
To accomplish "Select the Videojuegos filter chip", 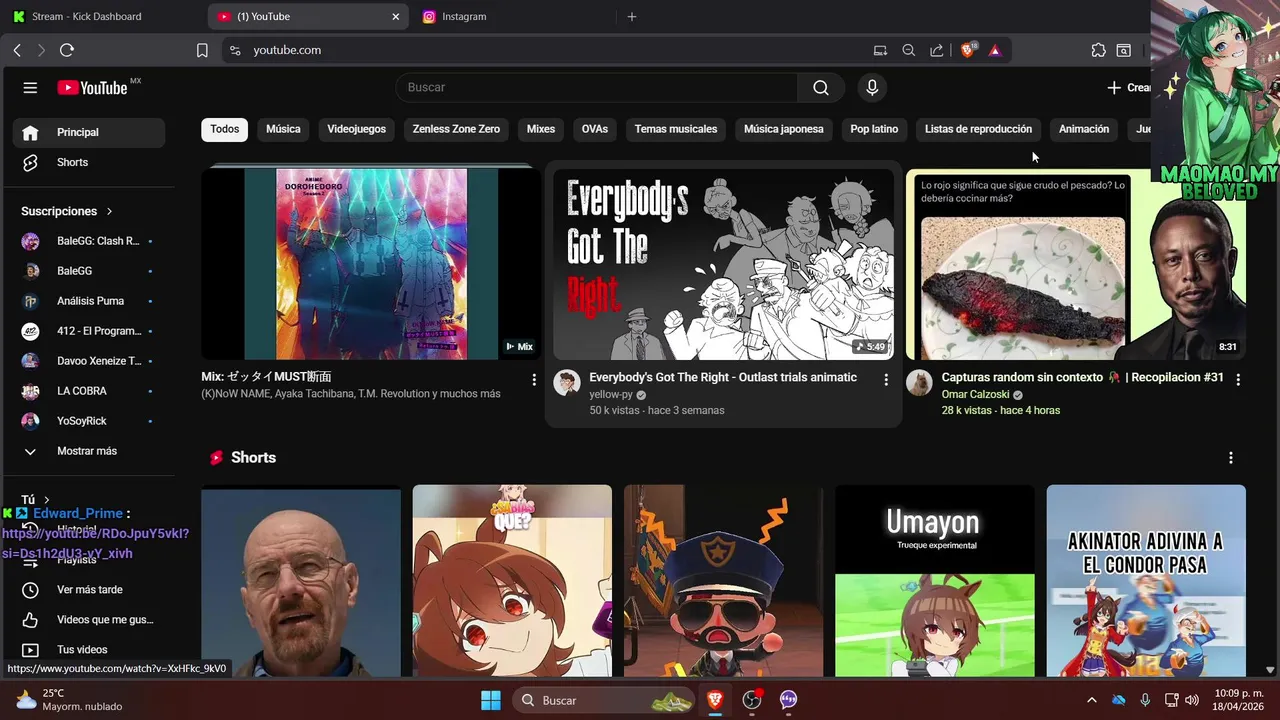I will [356, 130].
